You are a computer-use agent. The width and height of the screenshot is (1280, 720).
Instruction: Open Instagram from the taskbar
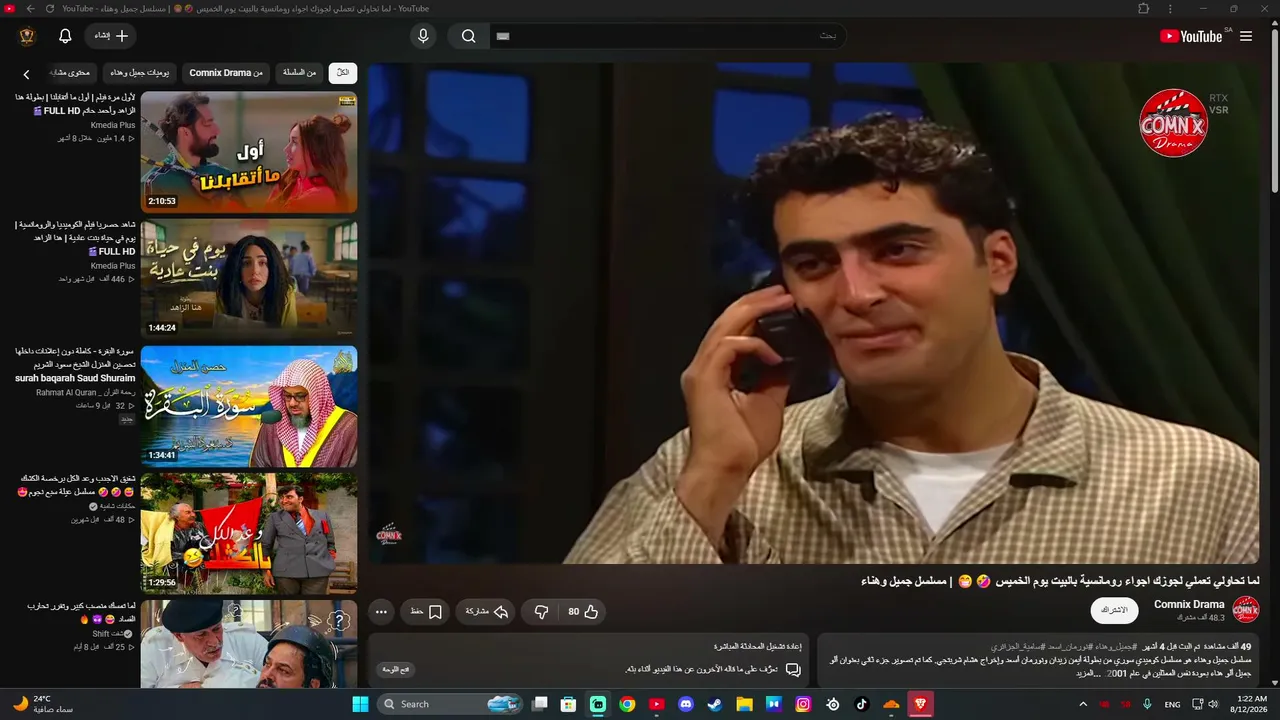click(x=803, y=704)
